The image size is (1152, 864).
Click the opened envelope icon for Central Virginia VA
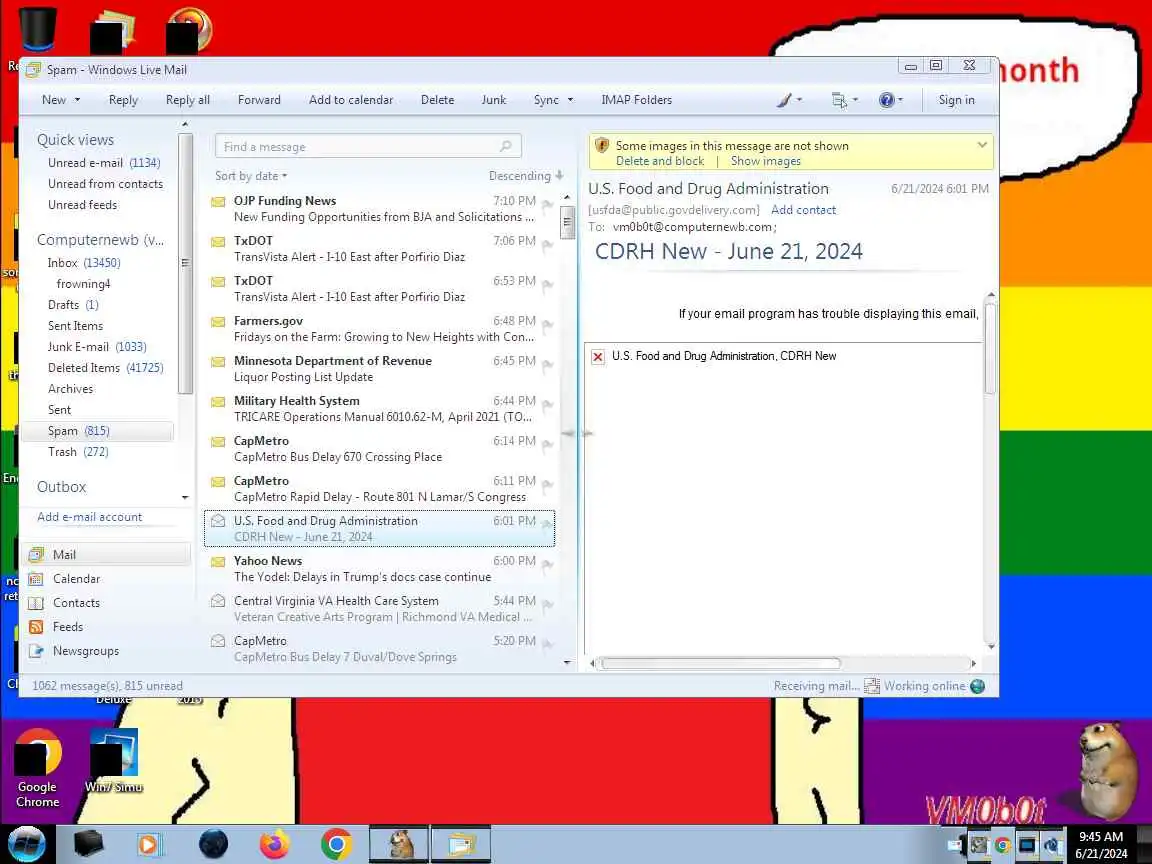[x=218, y=601]
